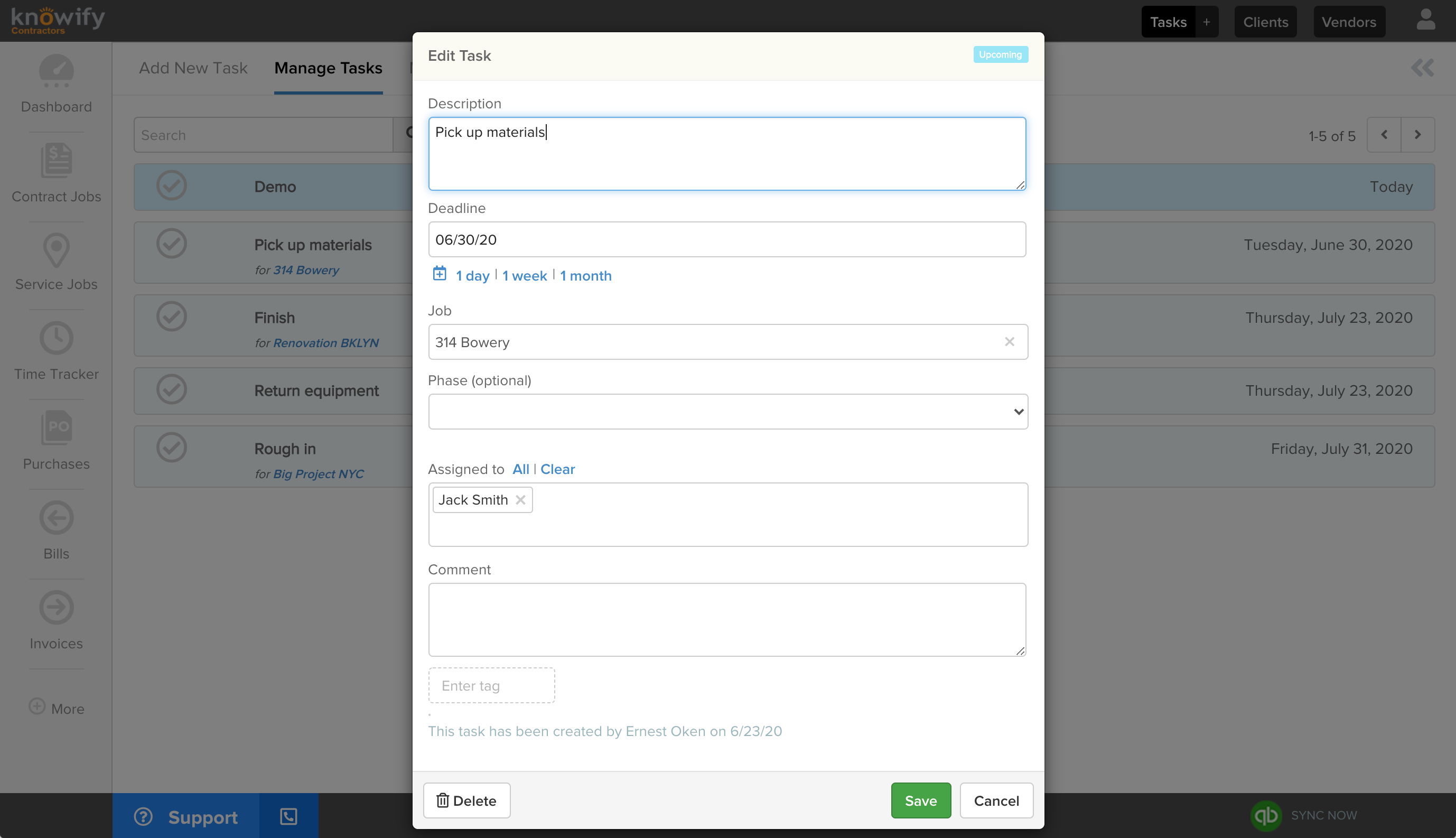Open the Clients menu in top bar
1456x838 pixels.
[1265, 22]
